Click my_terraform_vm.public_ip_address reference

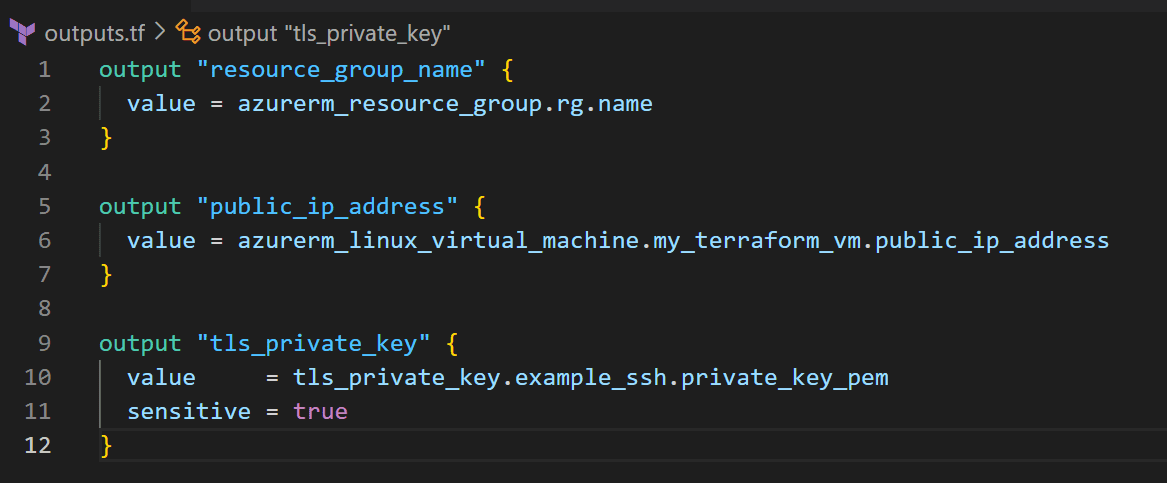coord(881,240)
